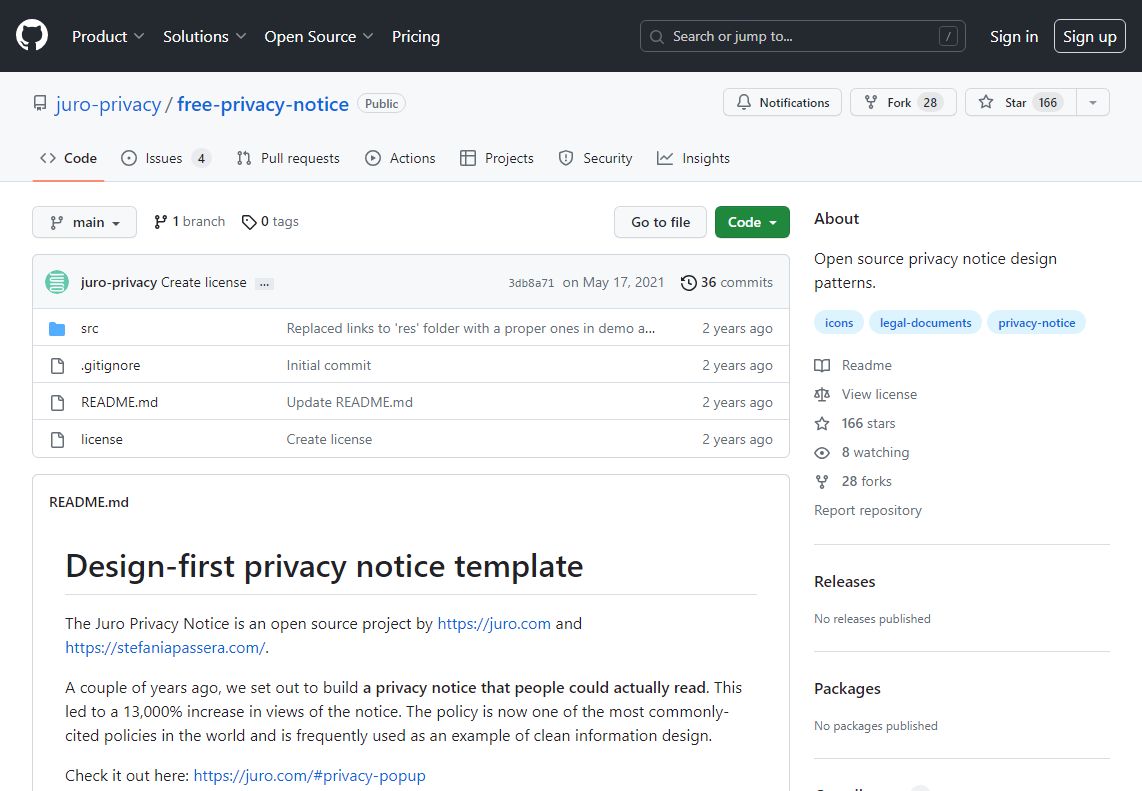The image size is (1142, 791).
Task: Expand commit message ellipsis button
Action: click(264, 283)
